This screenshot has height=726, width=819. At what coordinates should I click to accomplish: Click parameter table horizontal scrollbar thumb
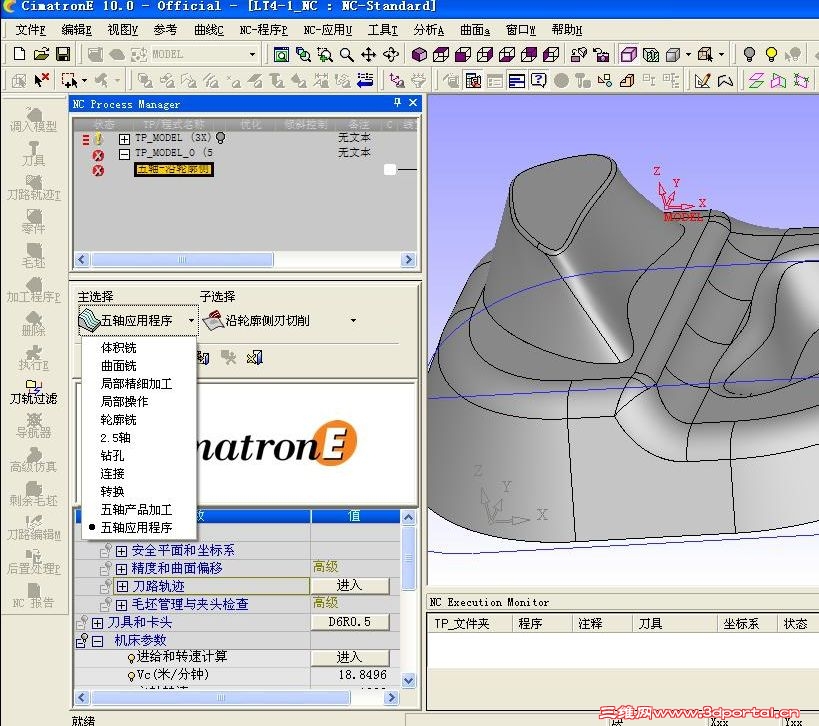tap(220, 698)
